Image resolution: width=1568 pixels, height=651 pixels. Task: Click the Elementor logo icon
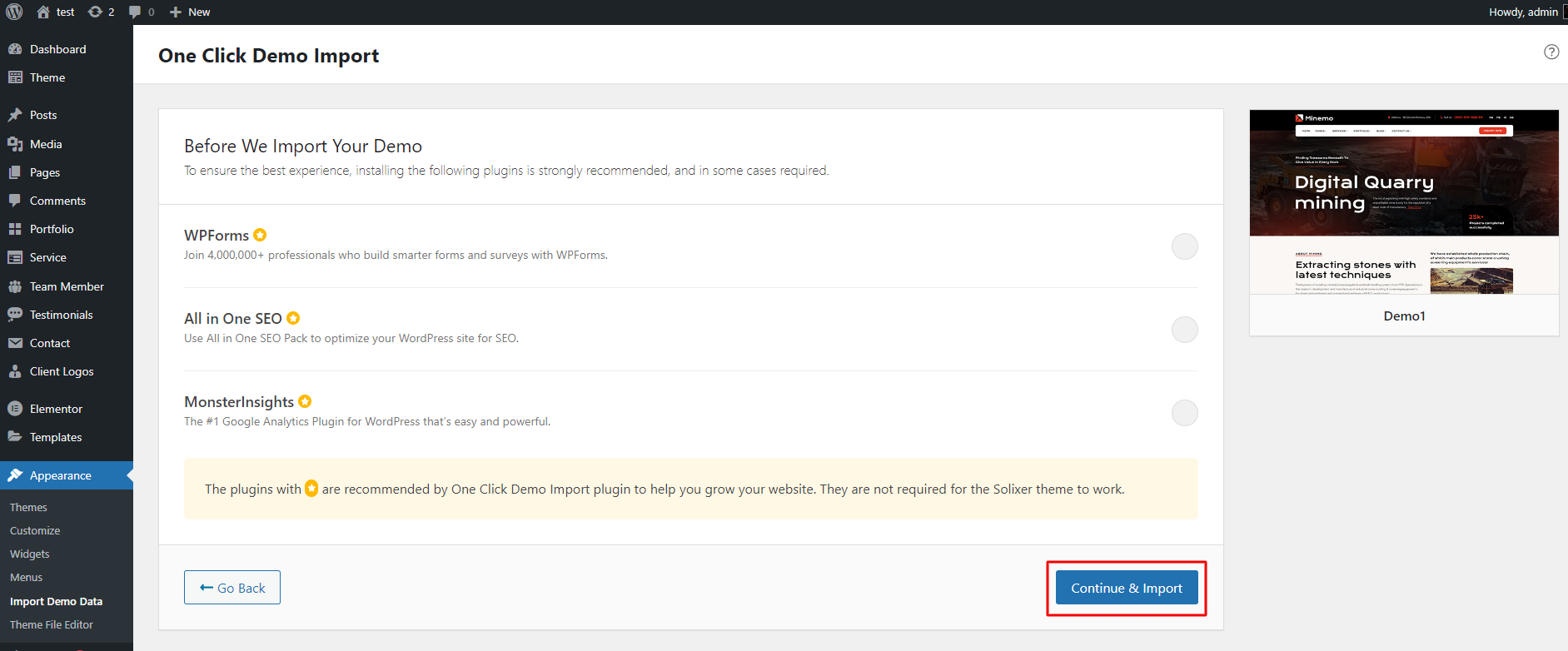[x=15, y=409]
